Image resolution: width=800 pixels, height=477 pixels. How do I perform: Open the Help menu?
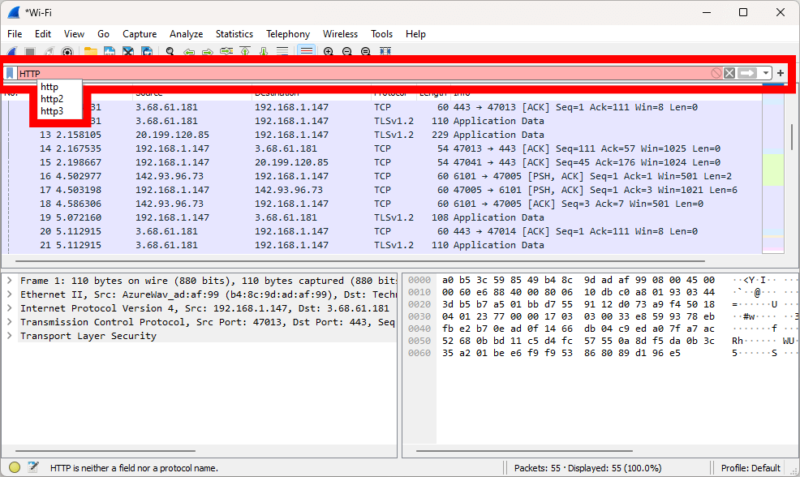point(415,34)
